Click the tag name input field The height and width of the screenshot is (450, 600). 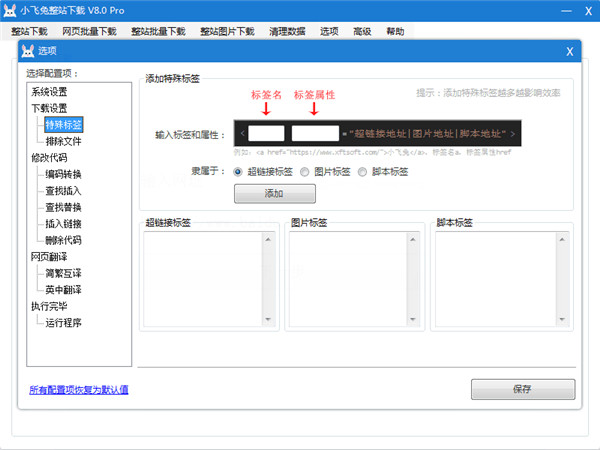click(266, 133)
